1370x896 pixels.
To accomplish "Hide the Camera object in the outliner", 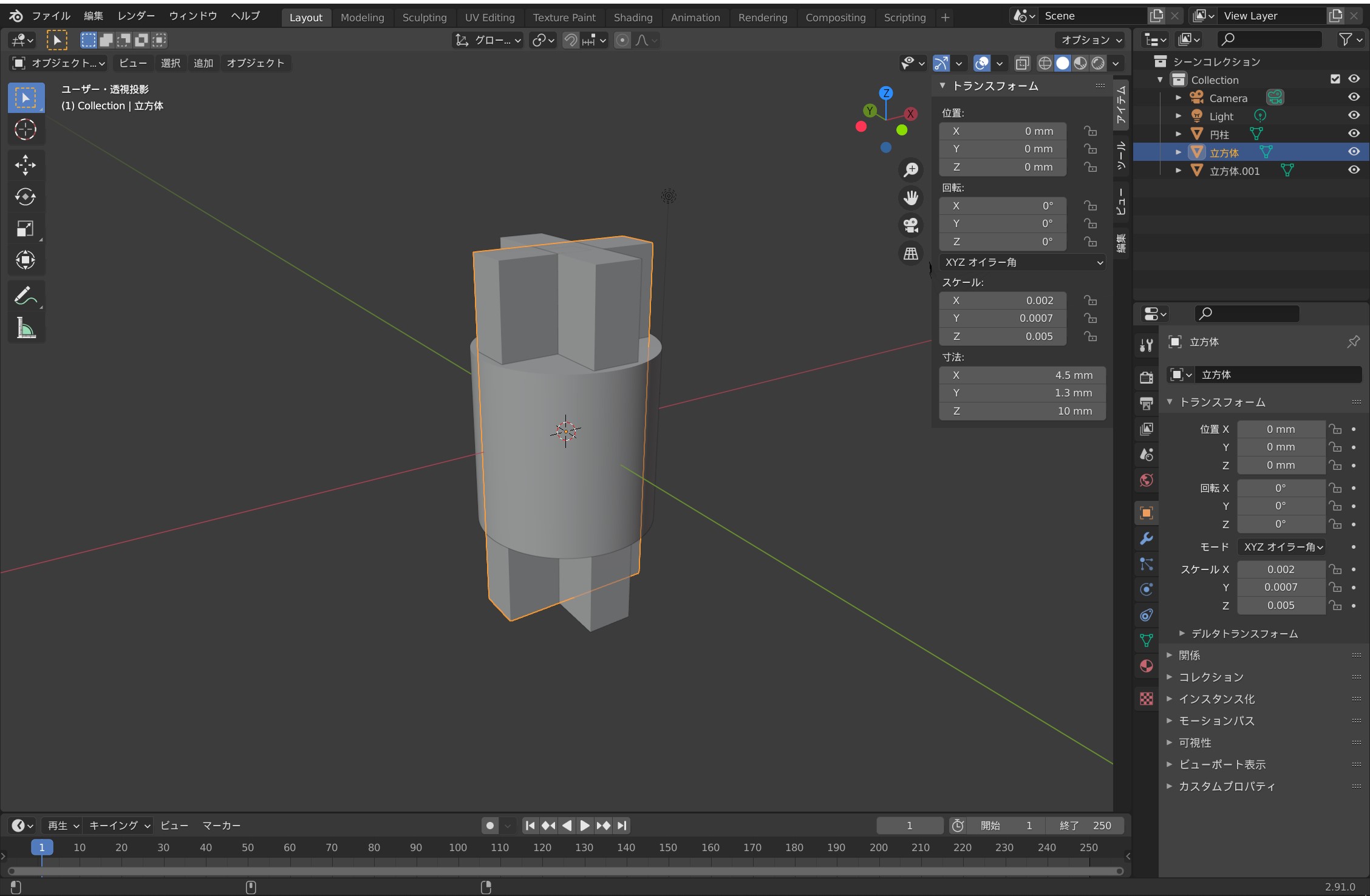I will coord(1354,97).
